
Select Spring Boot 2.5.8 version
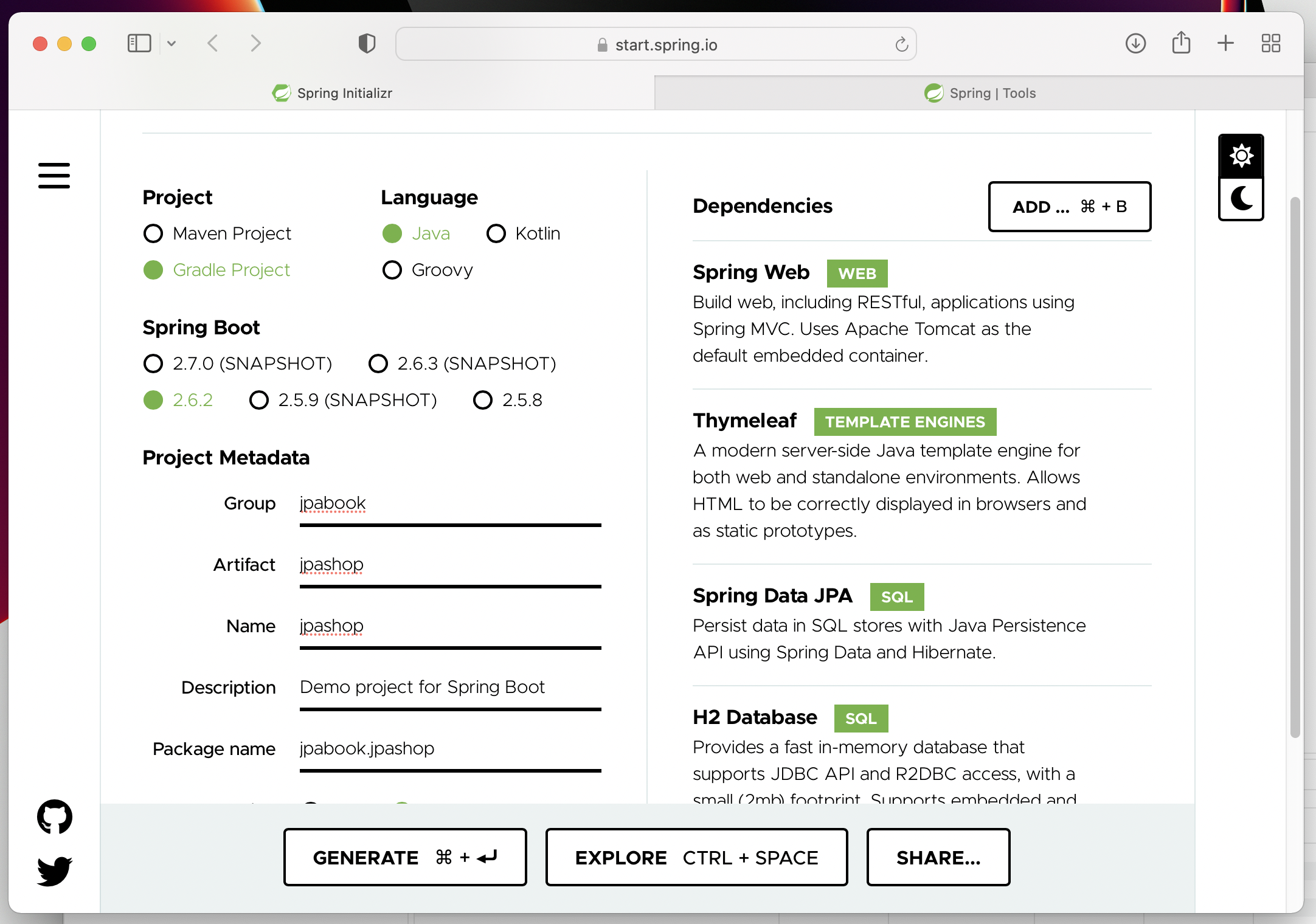508,400
